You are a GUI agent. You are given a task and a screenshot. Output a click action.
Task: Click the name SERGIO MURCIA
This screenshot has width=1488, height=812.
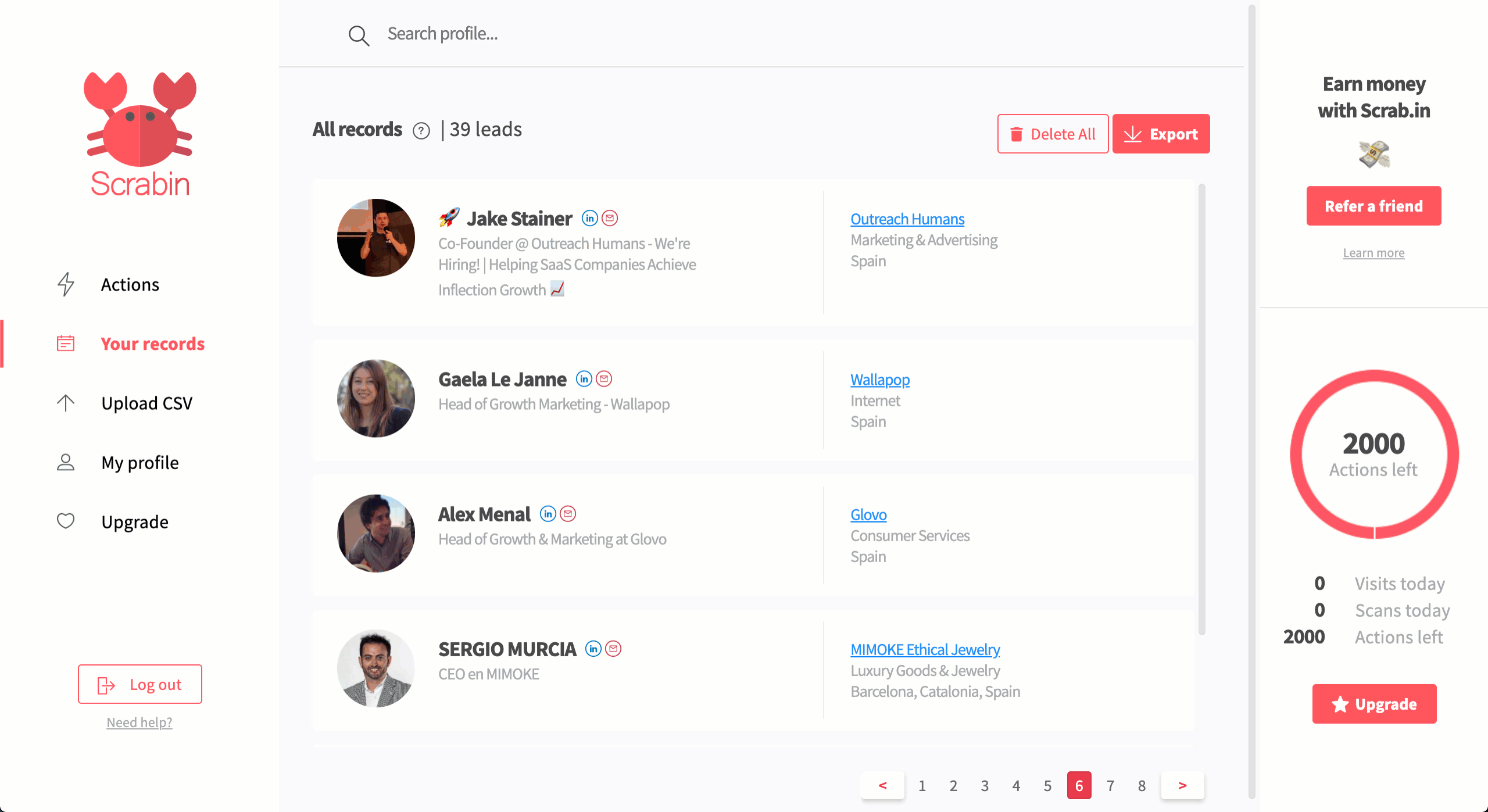coord(507,649)
